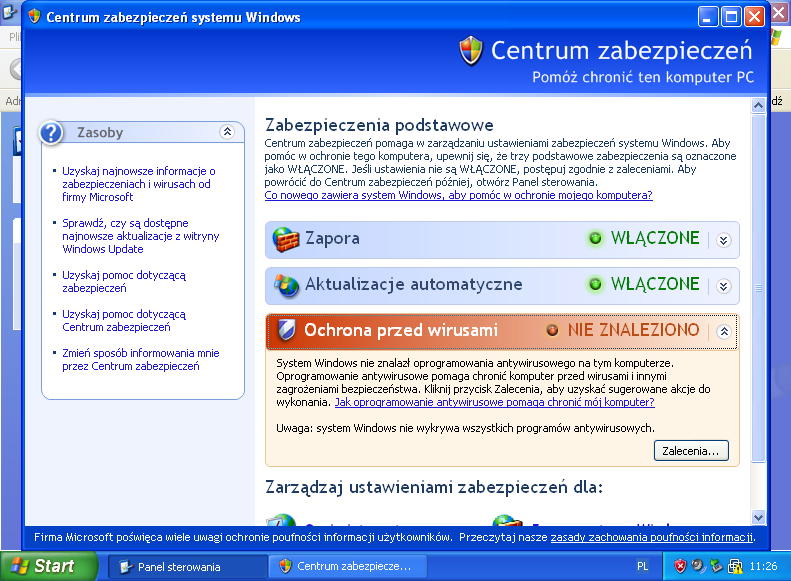This screenshot has width=791, height=581.
Task: Click the green WŁĄCZONE indicator for Zapora
Action: 595,238
